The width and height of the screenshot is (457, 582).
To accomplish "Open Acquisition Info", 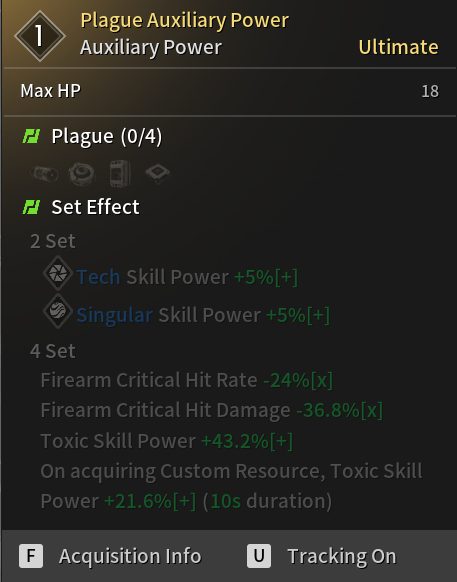I will (x=130, y=556).
